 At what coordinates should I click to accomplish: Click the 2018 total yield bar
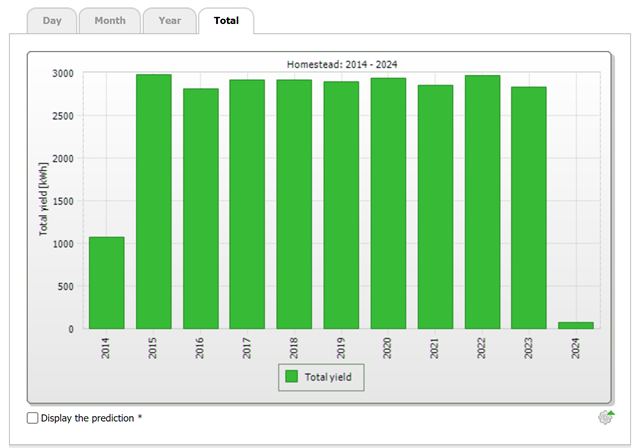[294, 204]
